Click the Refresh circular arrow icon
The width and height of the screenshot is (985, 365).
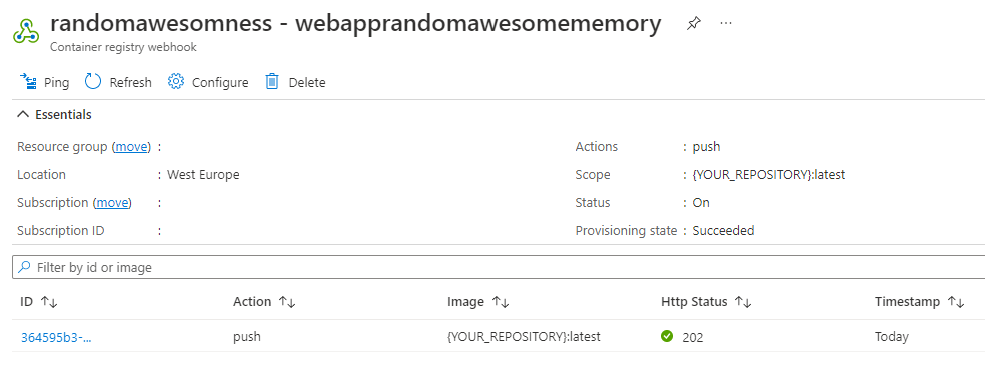[x=93, y=82]
